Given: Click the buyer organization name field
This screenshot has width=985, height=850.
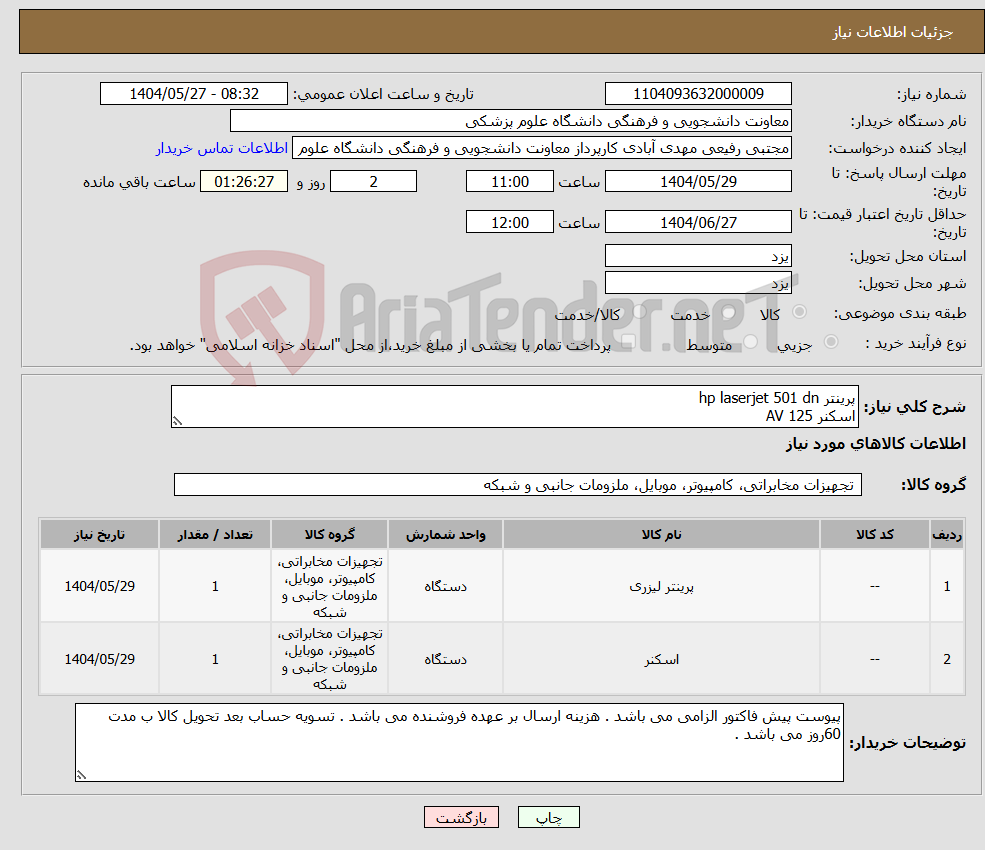Looking at the screenshot, I should coord(511,121).
